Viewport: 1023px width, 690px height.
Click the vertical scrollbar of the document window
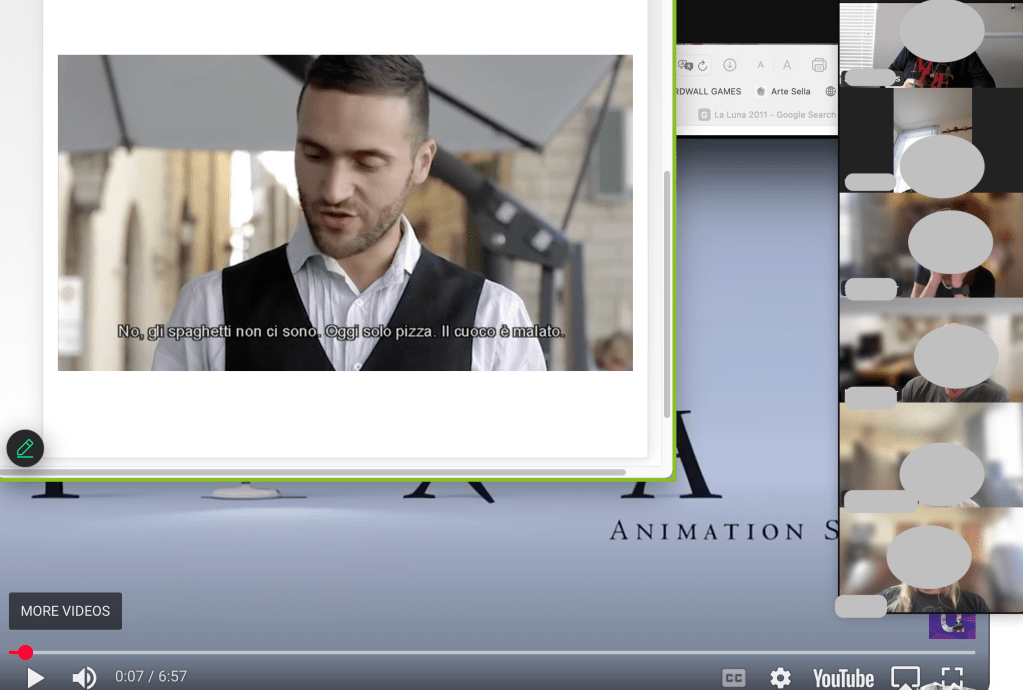667,290
